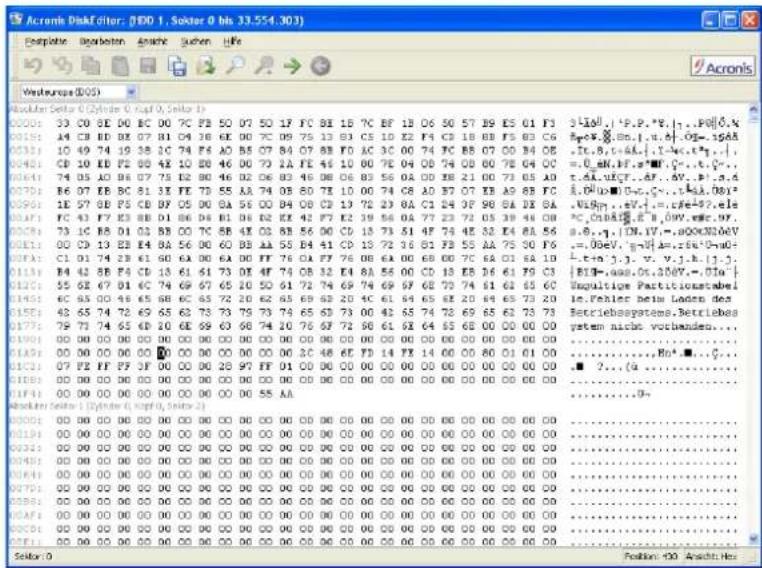Click the vertical scrollbar down arrow
This screenshot has width=762, height=568.
coord(754,539)
